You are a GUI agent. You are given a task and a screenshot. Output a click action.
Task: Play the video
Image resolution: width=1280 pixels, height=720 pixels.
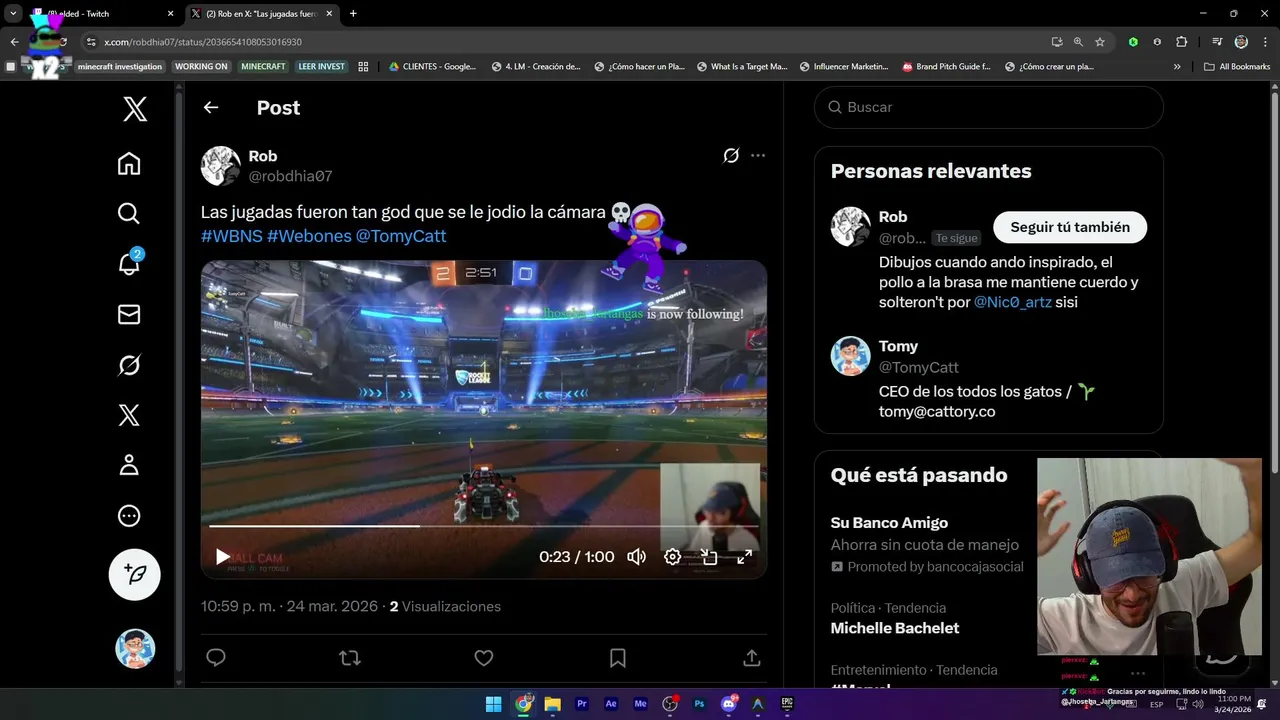point(223,557)
